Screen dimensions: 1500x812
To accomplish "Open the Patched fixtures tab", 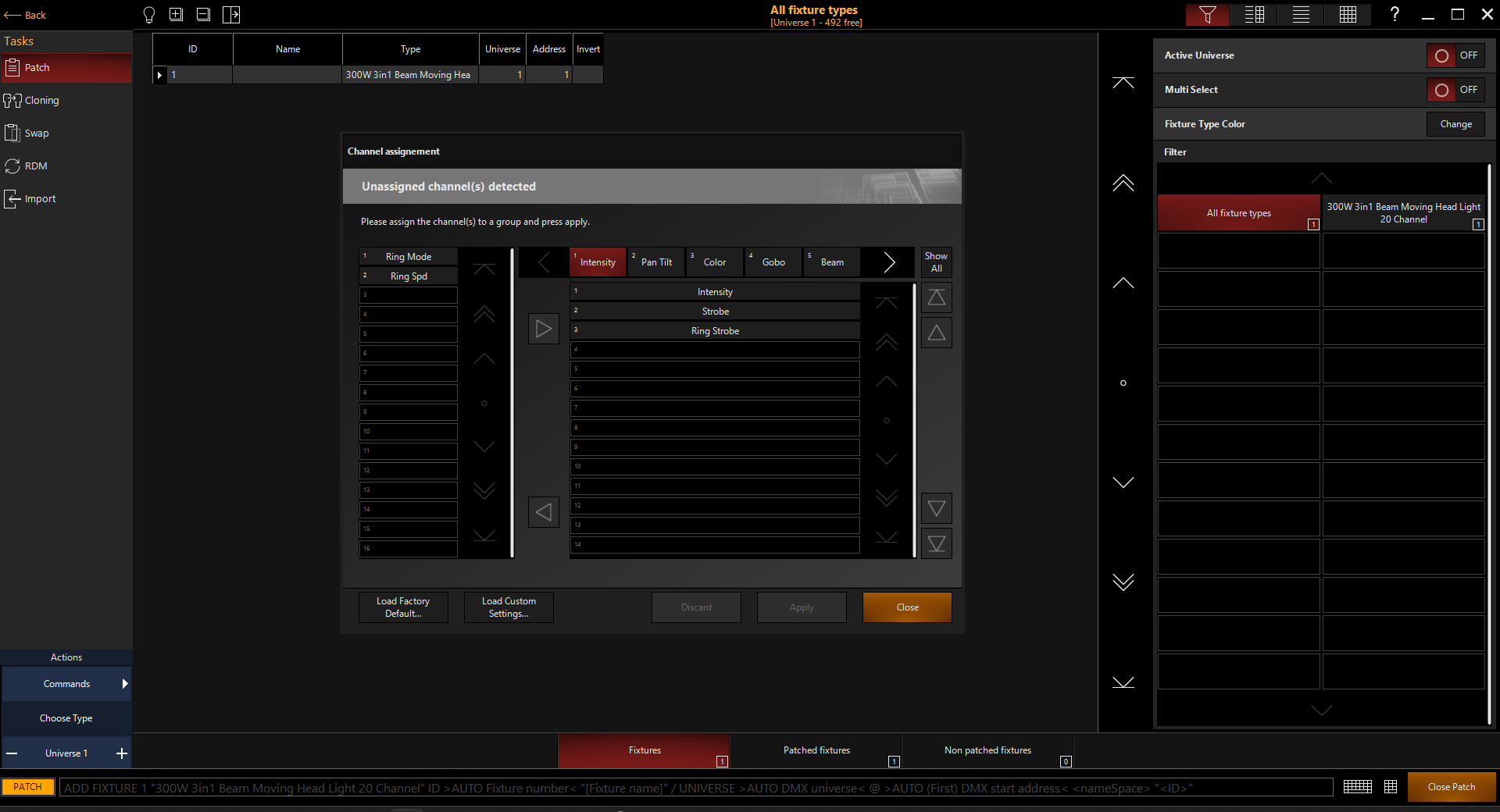I will tap(816, 750).
